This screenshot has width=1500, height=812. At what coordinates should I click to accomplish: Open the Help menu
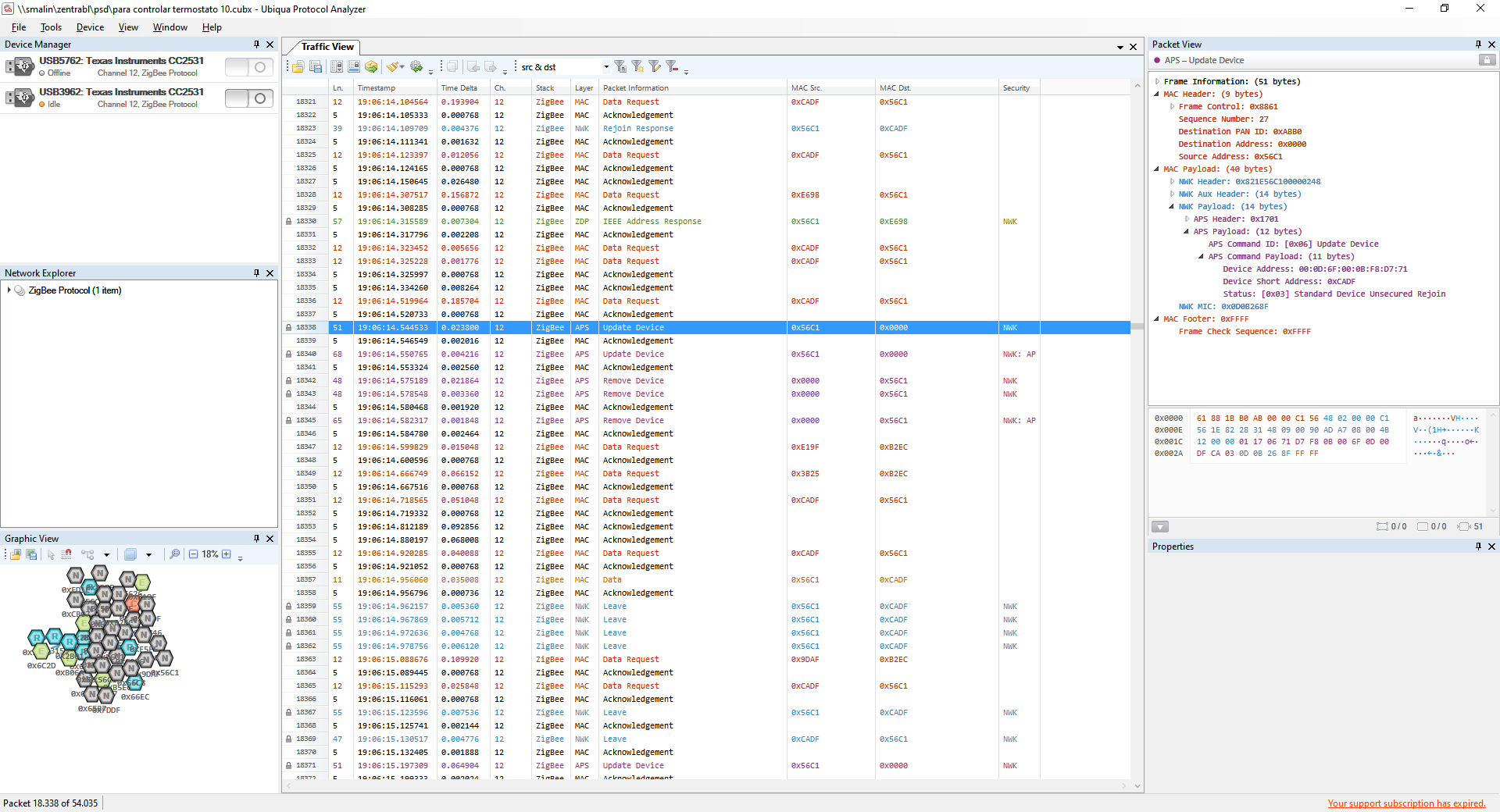[x=212, y=27]
